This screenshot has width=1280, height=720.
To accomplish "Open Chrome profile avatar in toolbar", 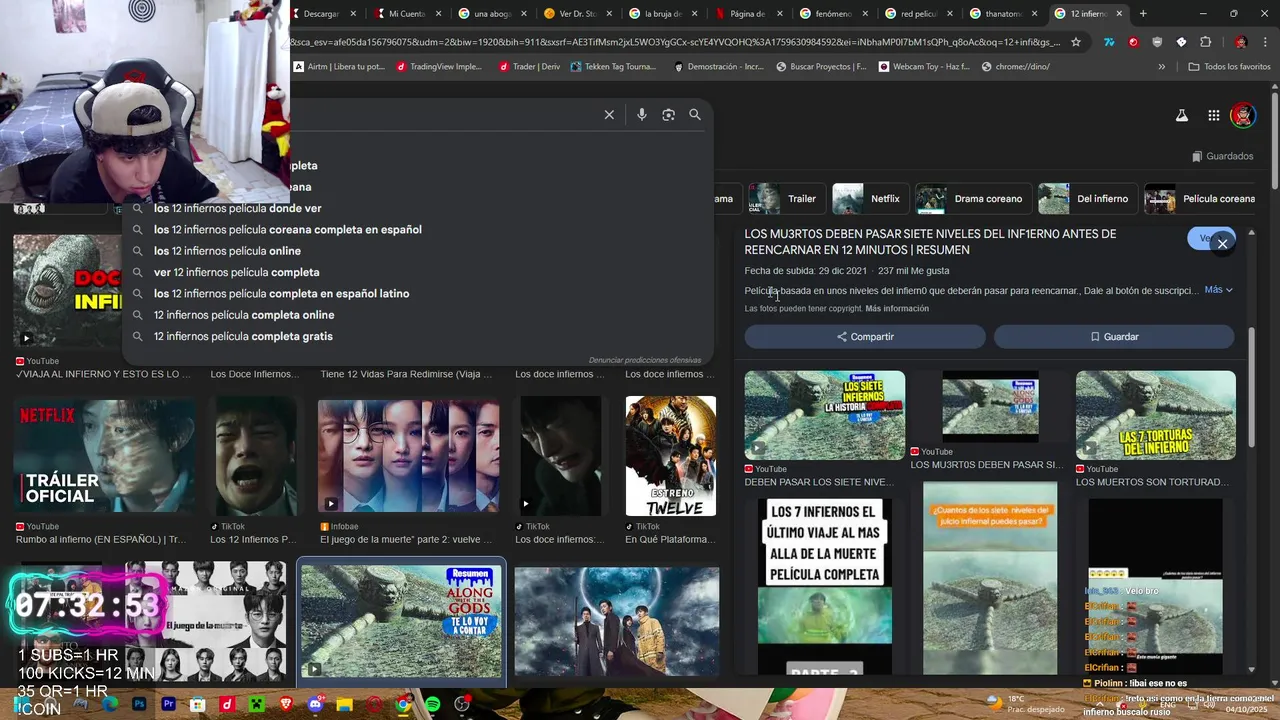I will 1241,42.
